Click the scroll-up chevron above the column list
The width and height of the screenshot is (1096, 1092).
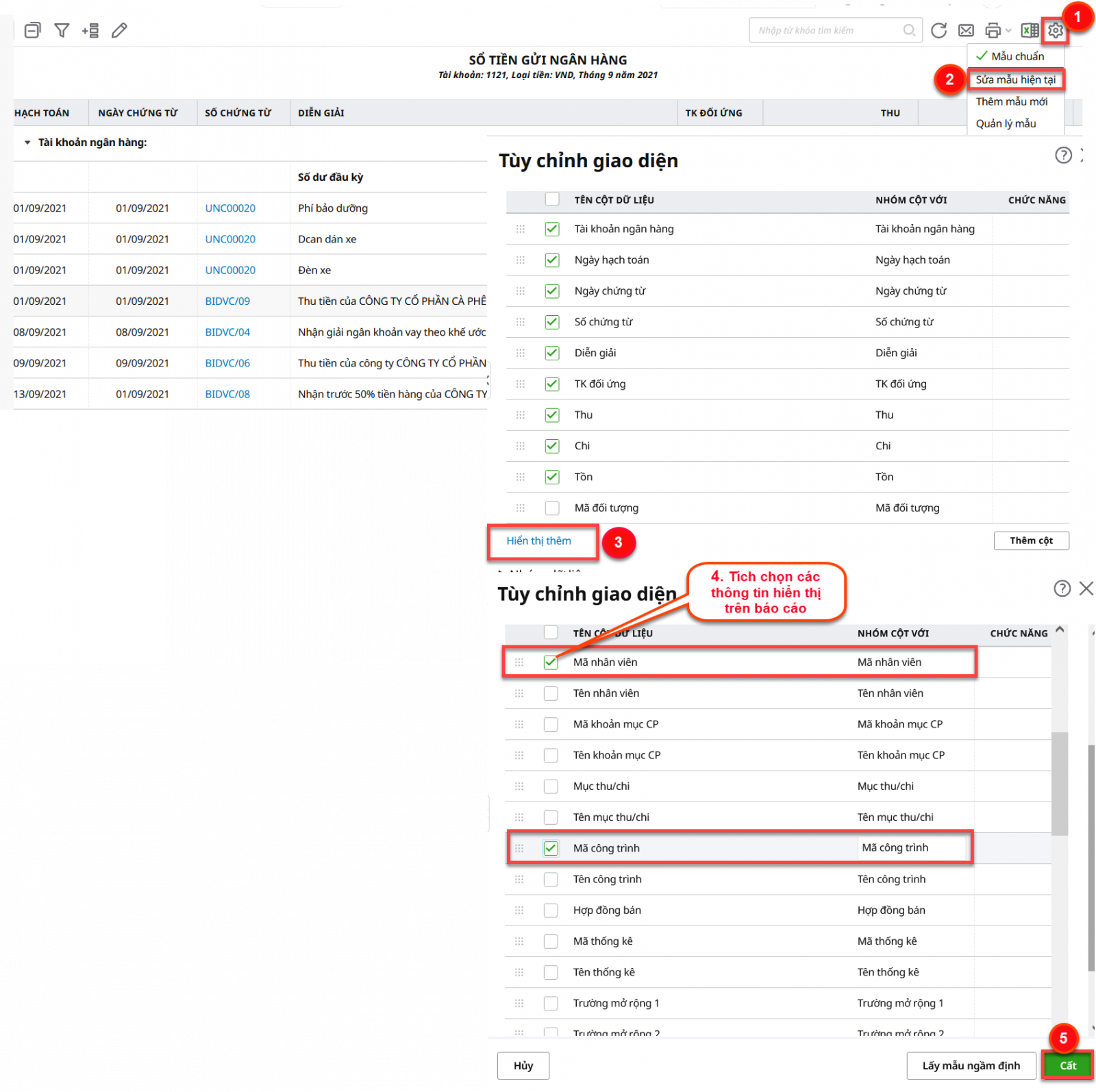point(1060,630)
